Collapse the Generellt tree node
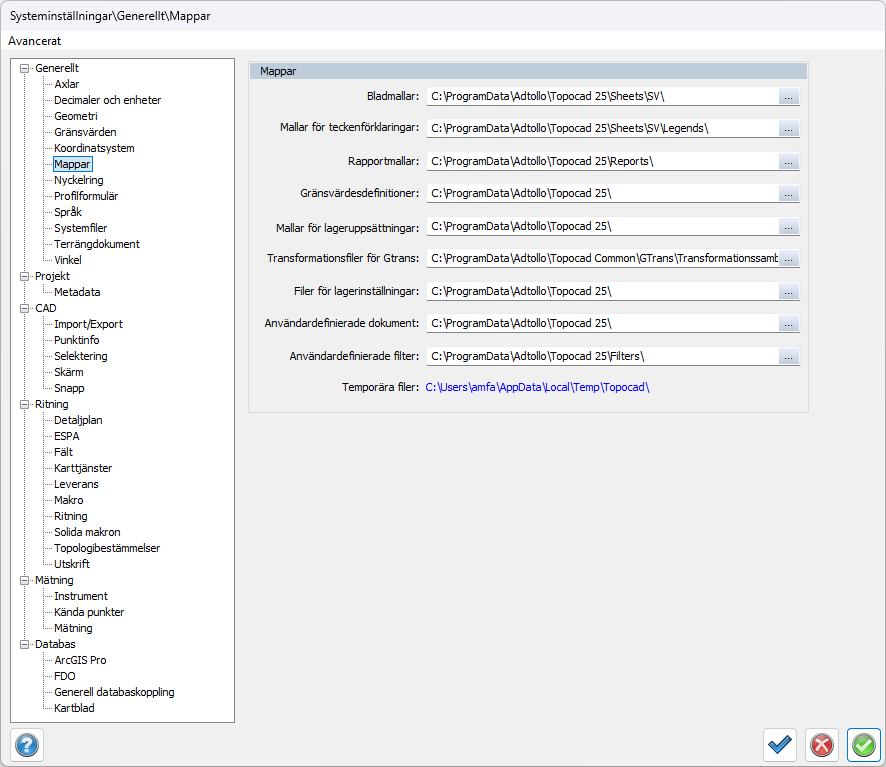The height and width of the screenshot is (767, 886). (x=25, y=68)
